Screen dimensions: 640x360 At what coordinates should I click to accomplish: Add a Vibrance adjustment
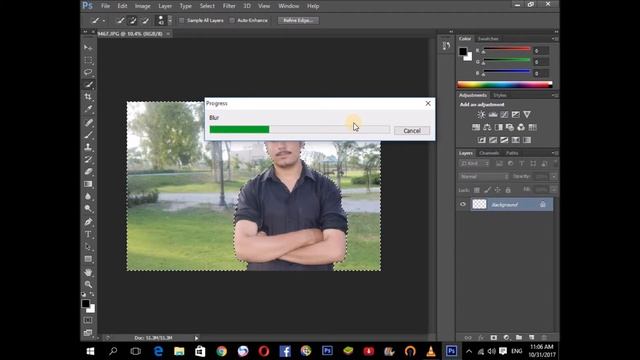[x=527, y=115]
